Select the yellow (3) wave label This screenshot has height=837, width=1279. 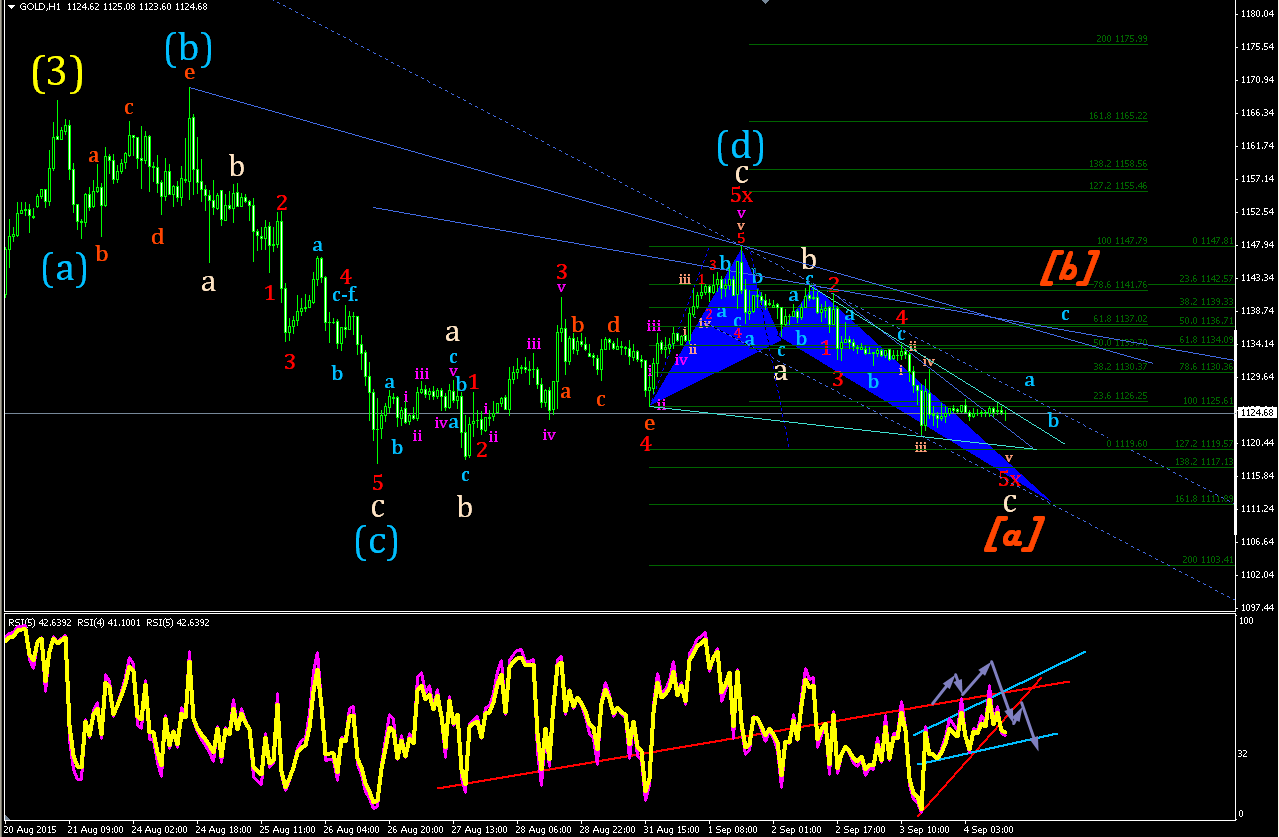point(57,71)
